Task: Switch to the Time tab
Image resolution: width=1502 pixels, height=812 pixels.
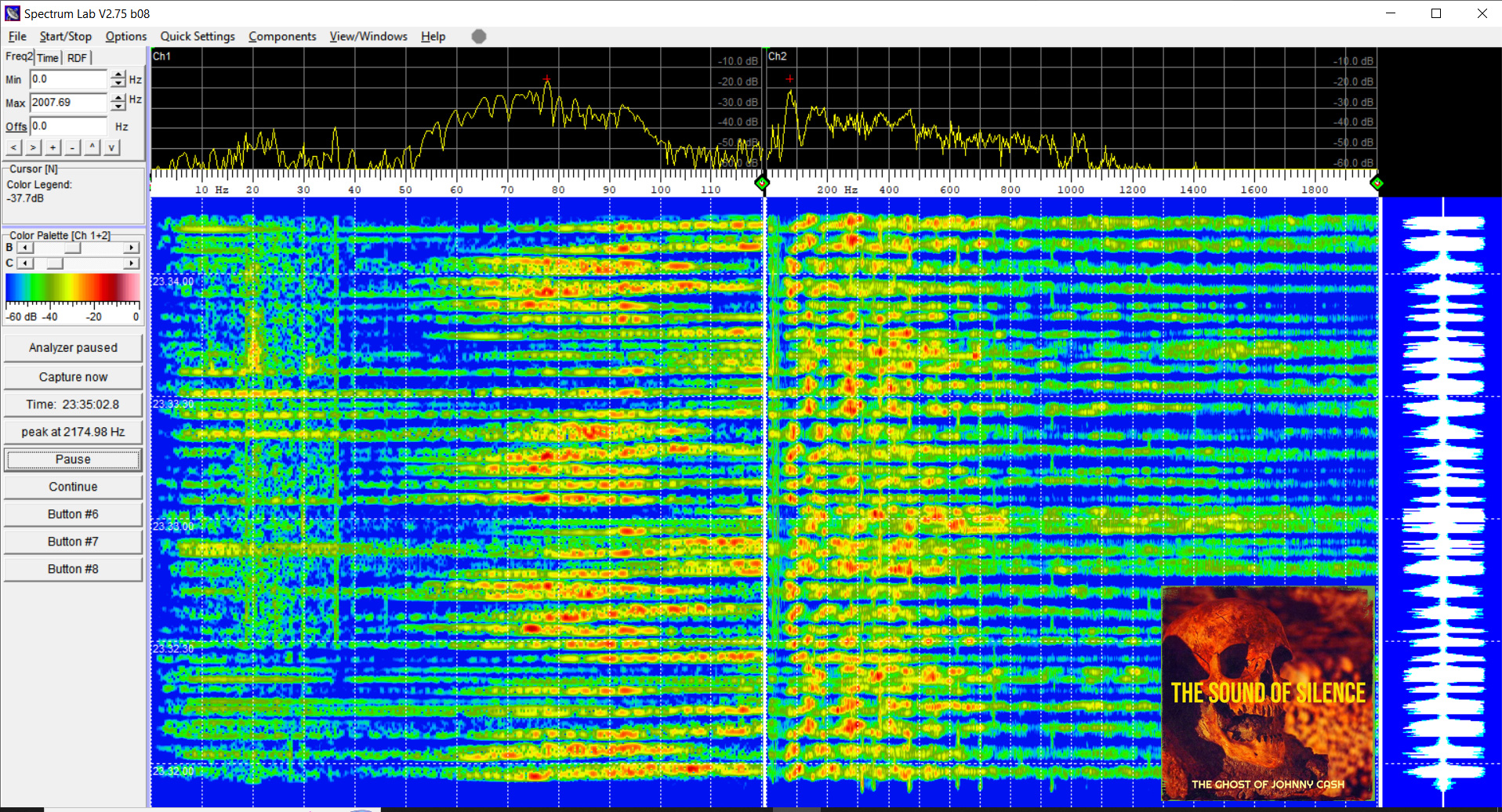Action: point(48,58)
